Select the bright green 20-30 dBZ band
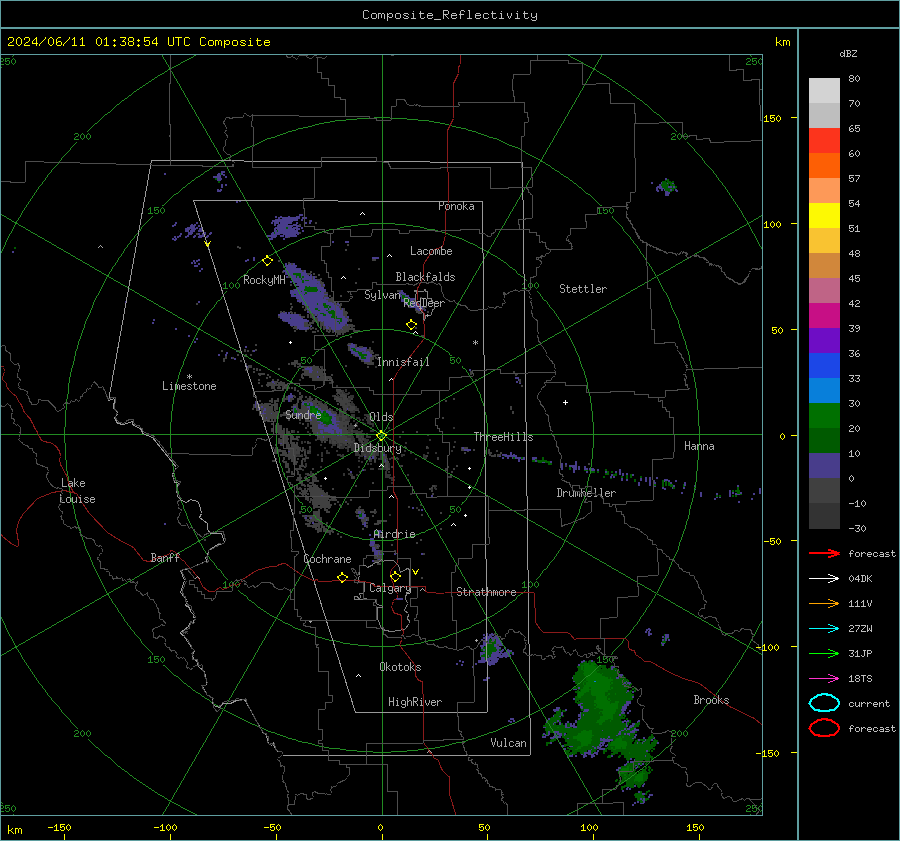This screenshot has width=900, height=841. (824, 416)
